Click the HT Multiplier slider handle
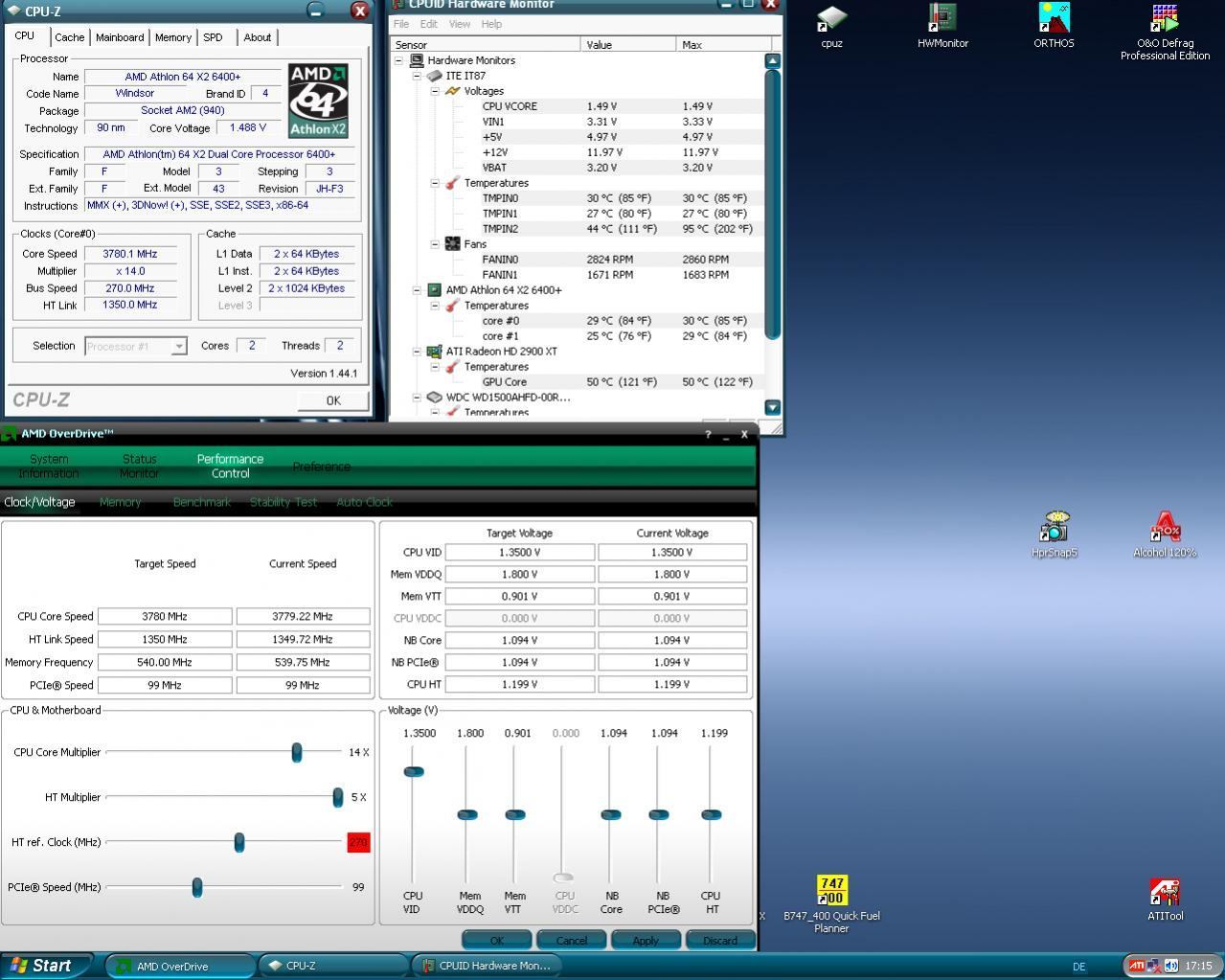Image resolution: width=1225 pixels, height=980 pixels. pos(338,797)
